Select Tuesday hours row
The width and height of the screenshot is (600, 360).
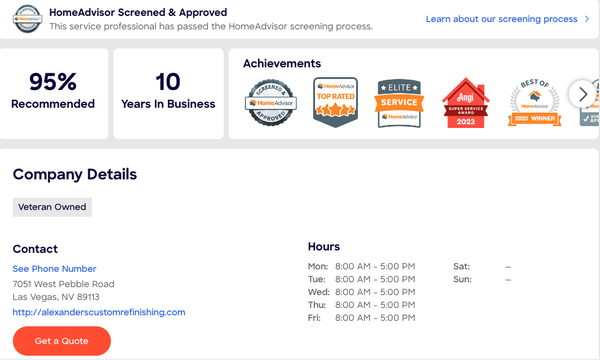tap(362, 279)
